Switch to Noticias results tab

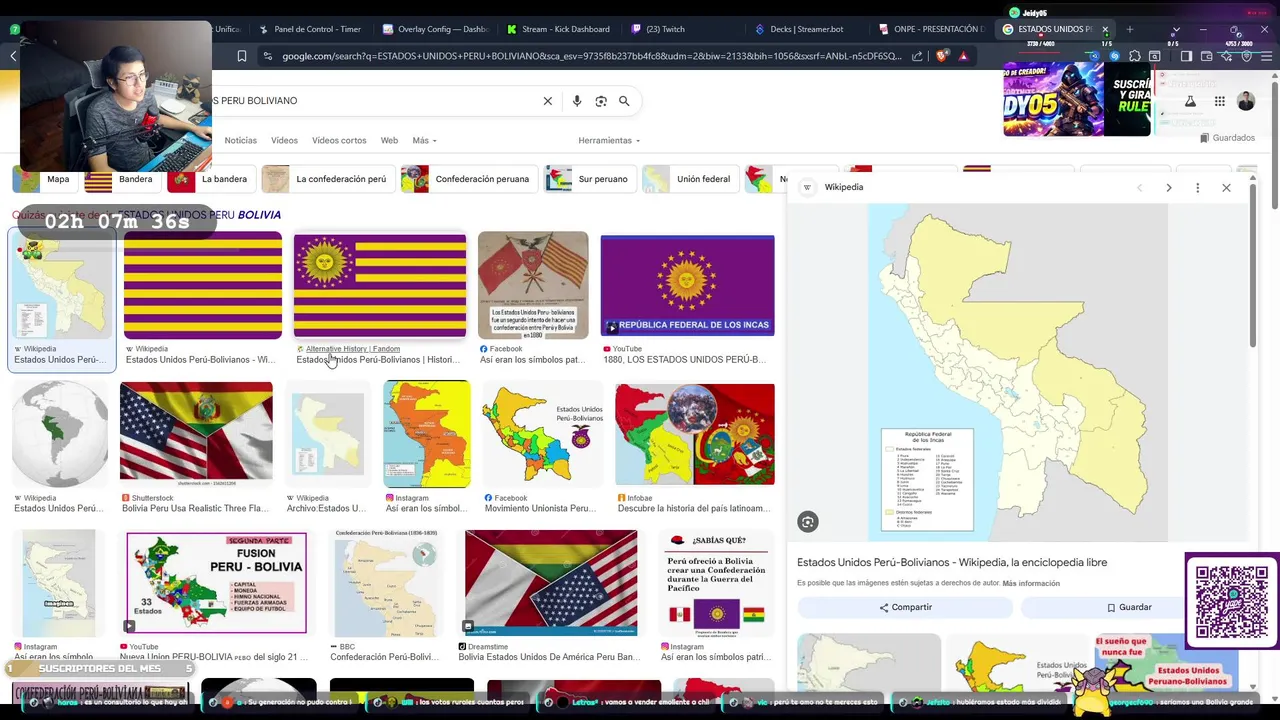pos(240,141)
